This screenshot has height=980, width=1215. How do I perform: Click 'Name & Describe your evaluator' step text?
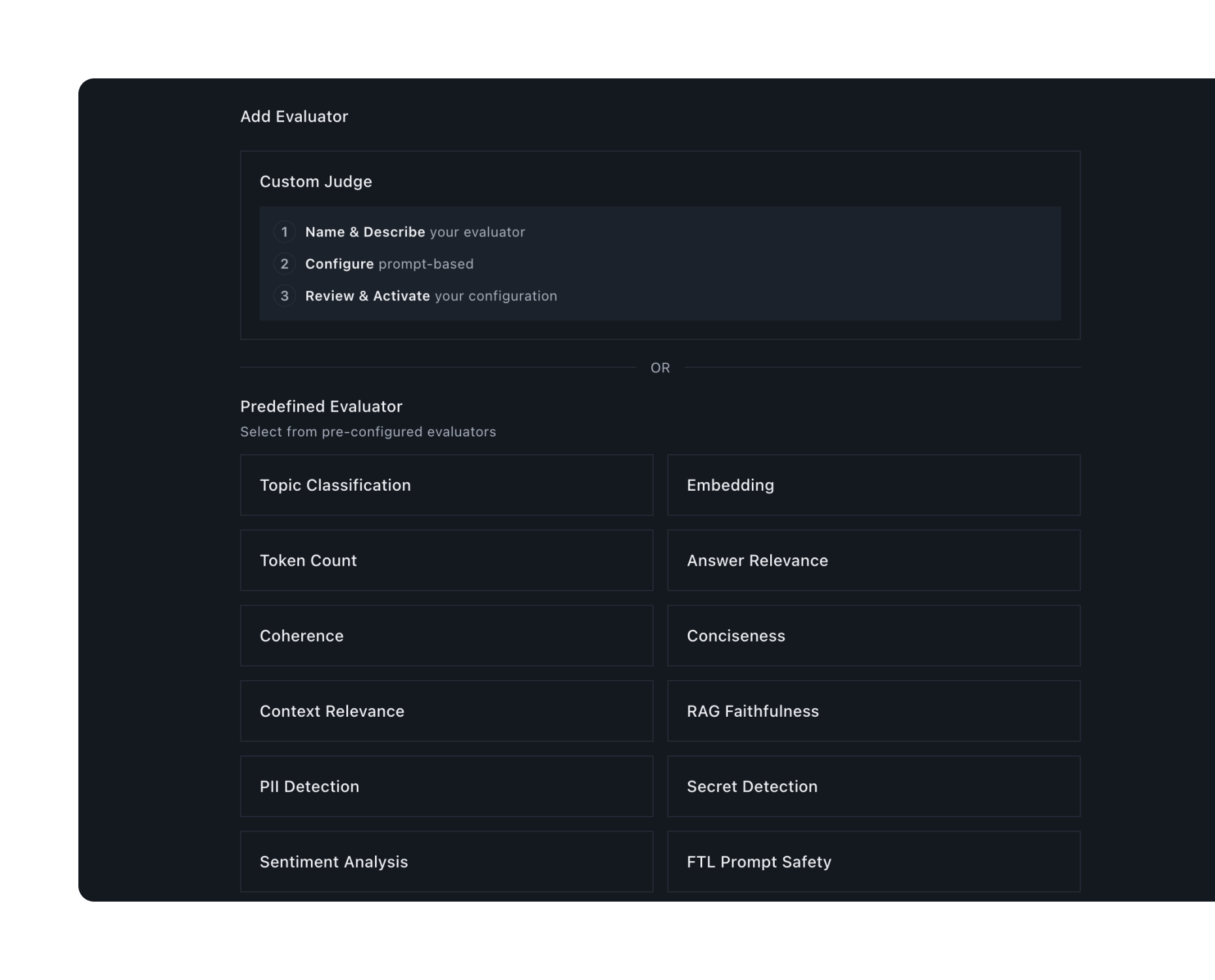click(415, 232)
